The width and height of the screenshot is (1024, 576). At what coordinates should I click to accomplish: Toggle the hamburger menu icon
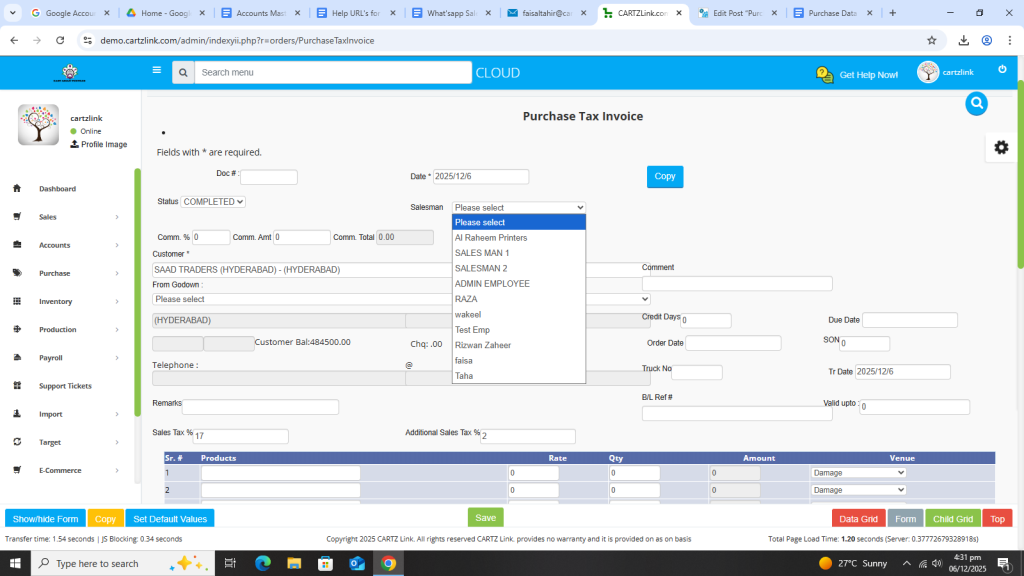coord(156,71)
